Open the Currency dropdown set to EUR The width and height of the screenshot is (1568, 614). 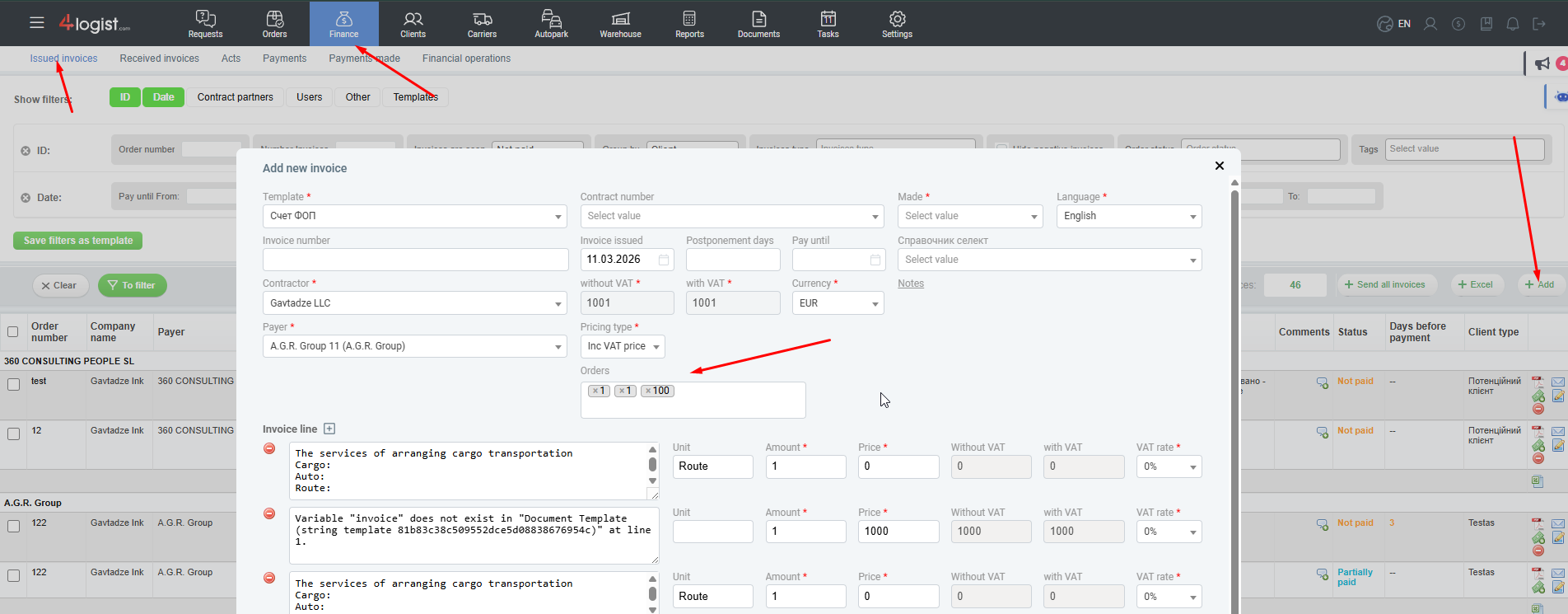(x=838, y=303)
